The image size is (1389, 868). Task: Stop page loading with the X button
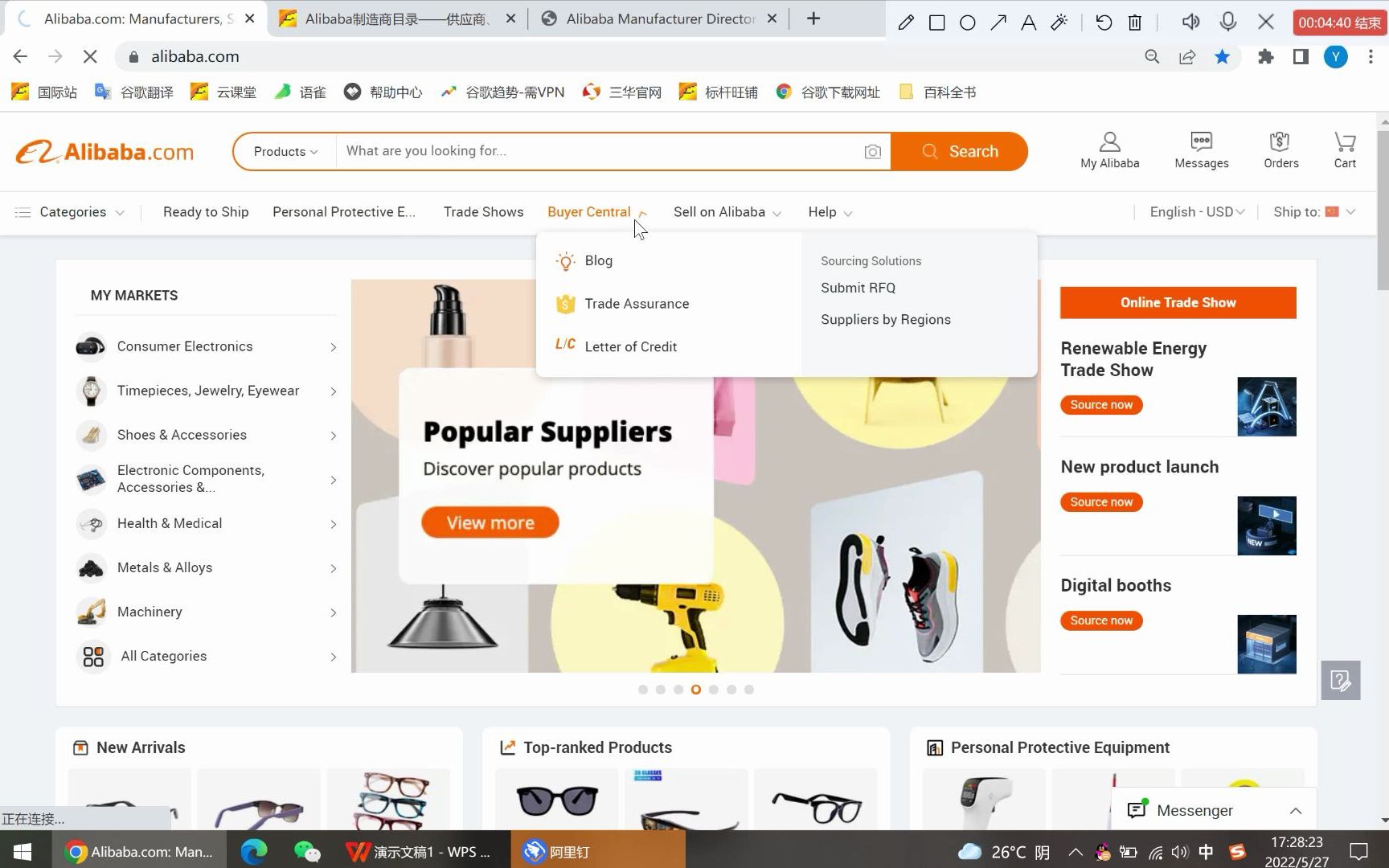coord(90,56)
